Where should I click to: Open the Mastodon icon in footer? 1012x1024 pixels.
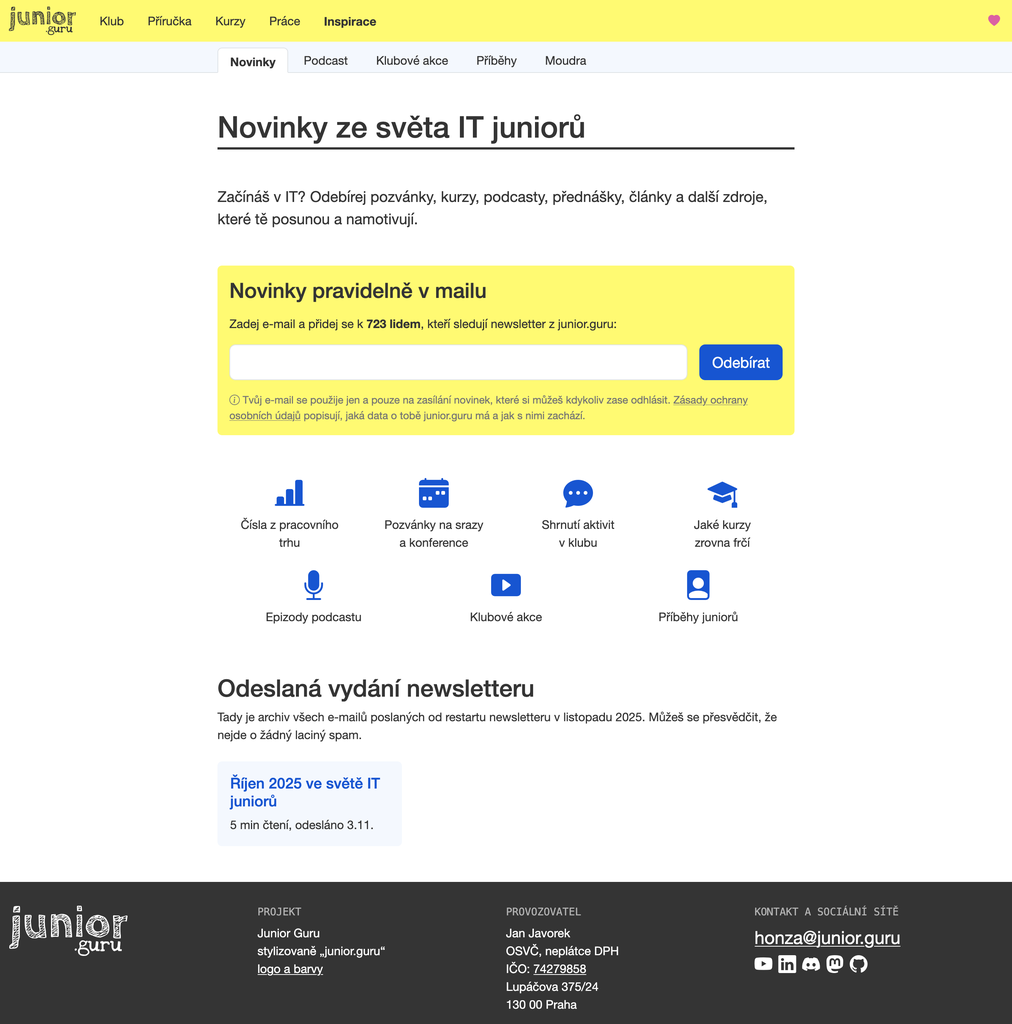click(x=835, y=964)
